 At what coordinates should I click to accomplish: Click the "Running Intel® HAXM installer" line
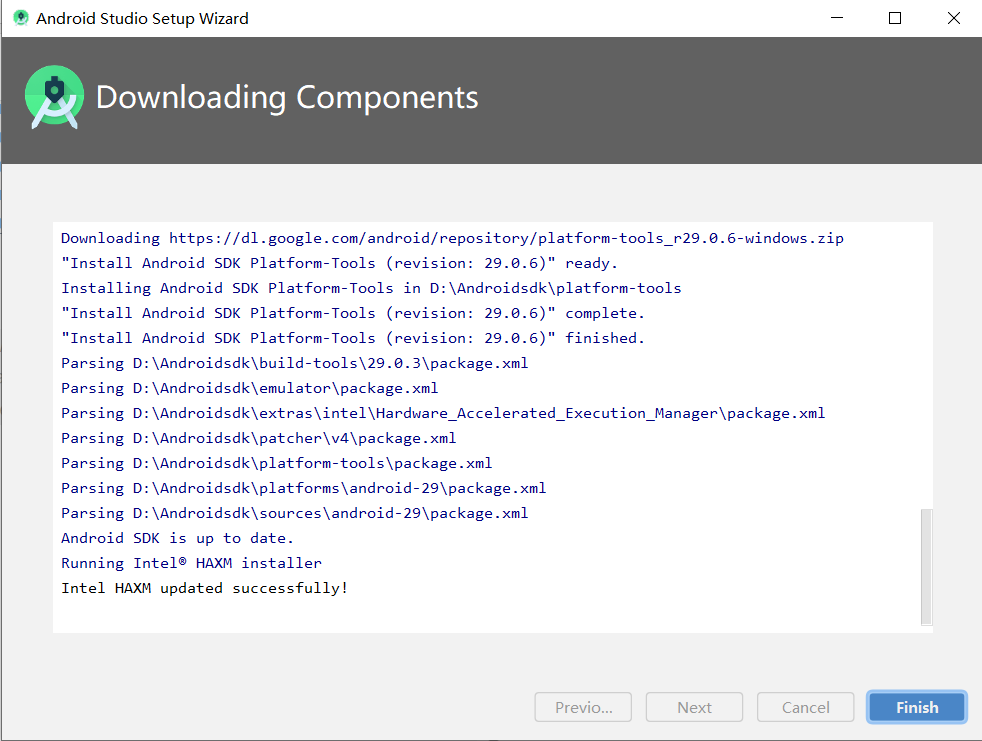tap(191, 563)
